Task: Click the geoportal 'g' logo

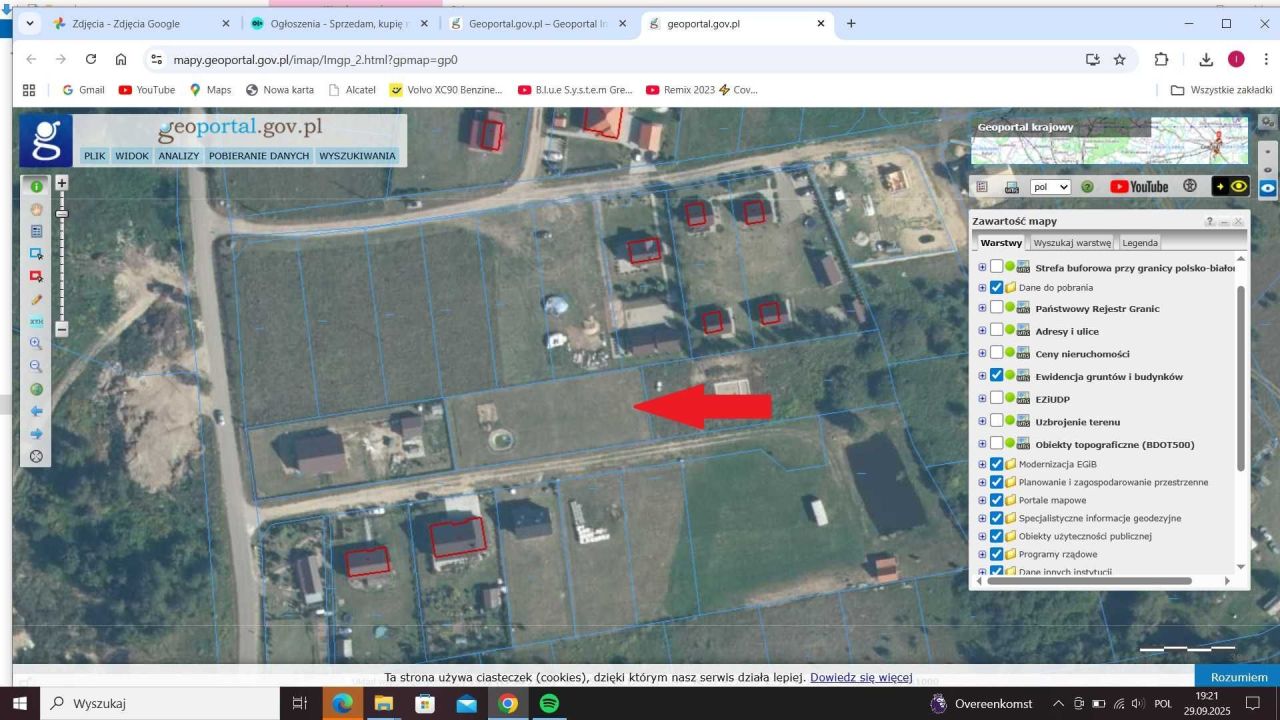Action: [46, 141]
